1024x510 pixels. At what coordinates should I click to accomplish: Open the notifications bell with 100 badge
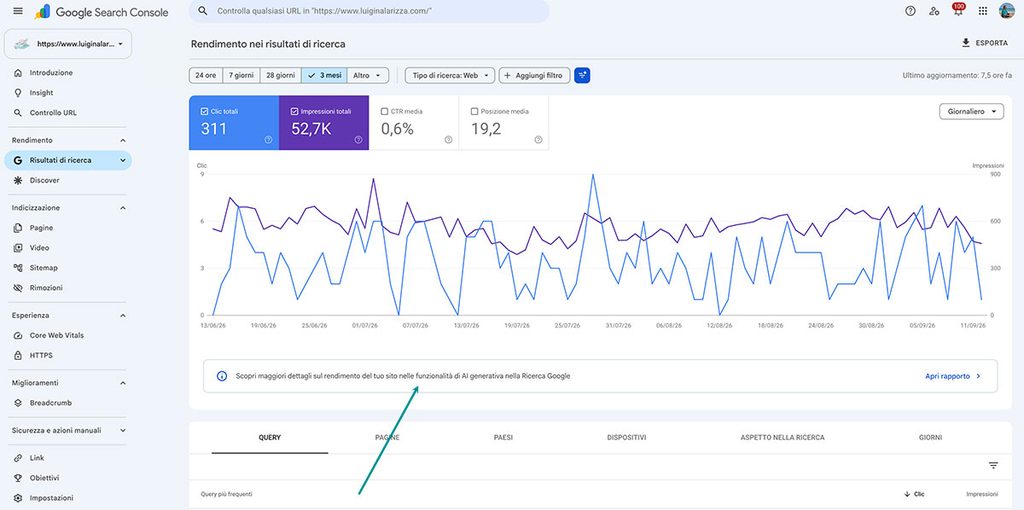[958, 10]
